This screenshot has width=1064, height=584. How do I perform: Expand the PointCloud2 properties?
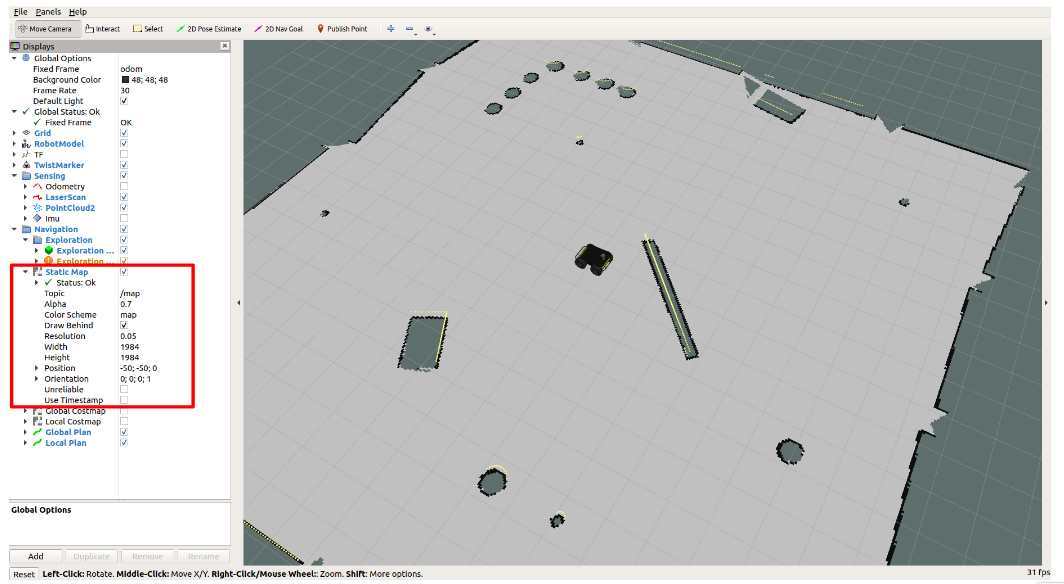coord(26,208)
